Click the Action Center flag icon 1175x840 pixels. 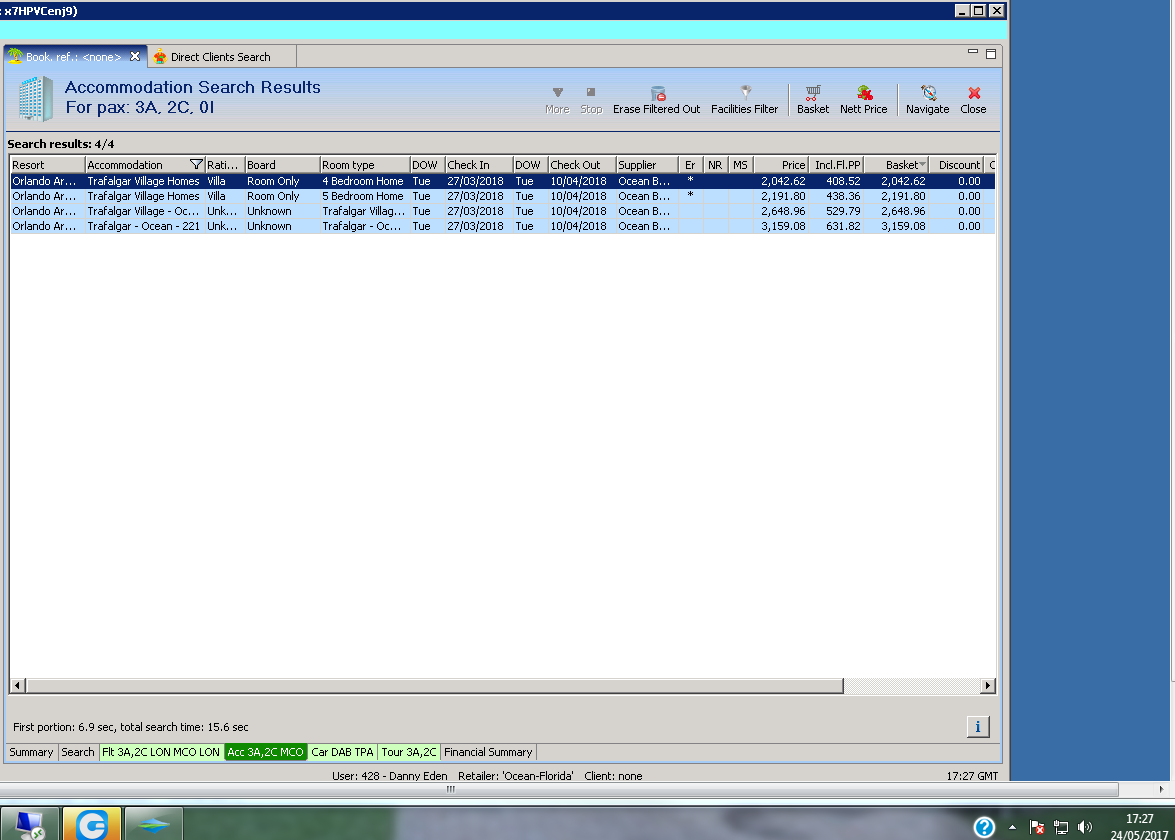click(1037, 827)
